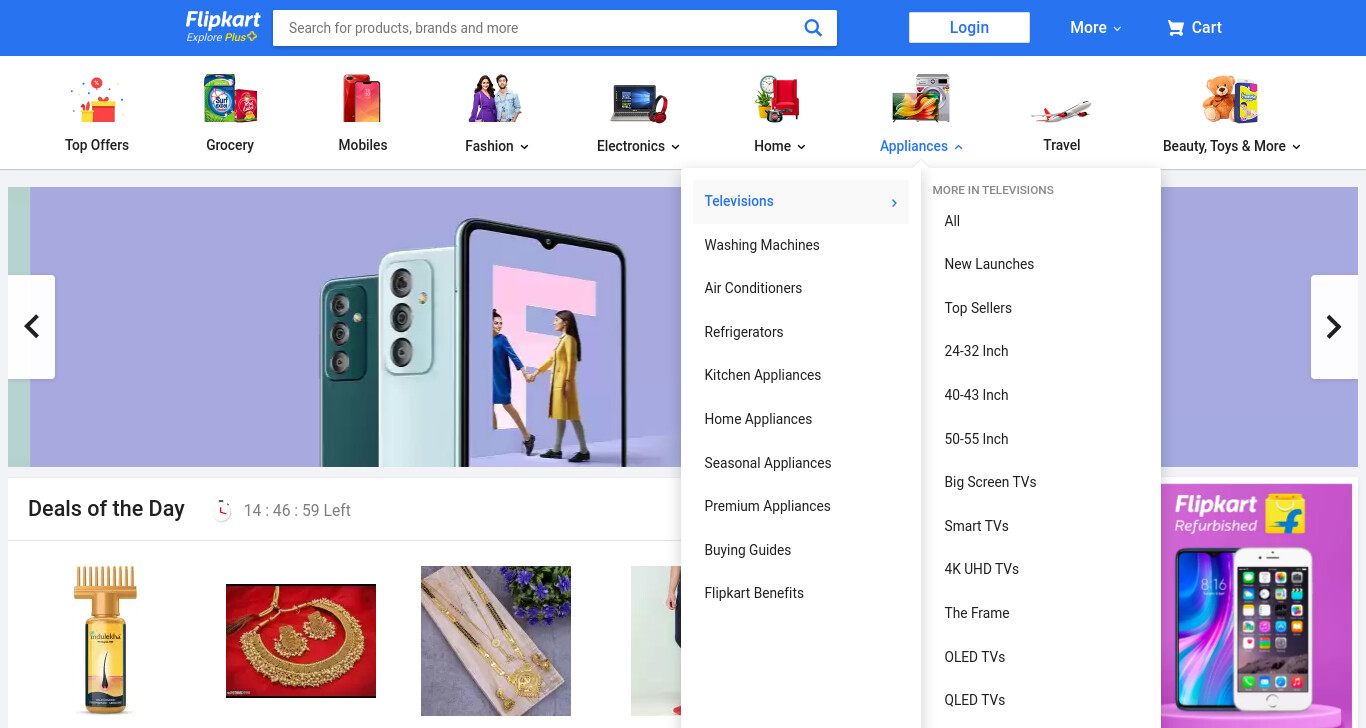This screenshot has height=728, width=1366.
Task: Click the search magnifier icon
Action: tap(813, 28)
